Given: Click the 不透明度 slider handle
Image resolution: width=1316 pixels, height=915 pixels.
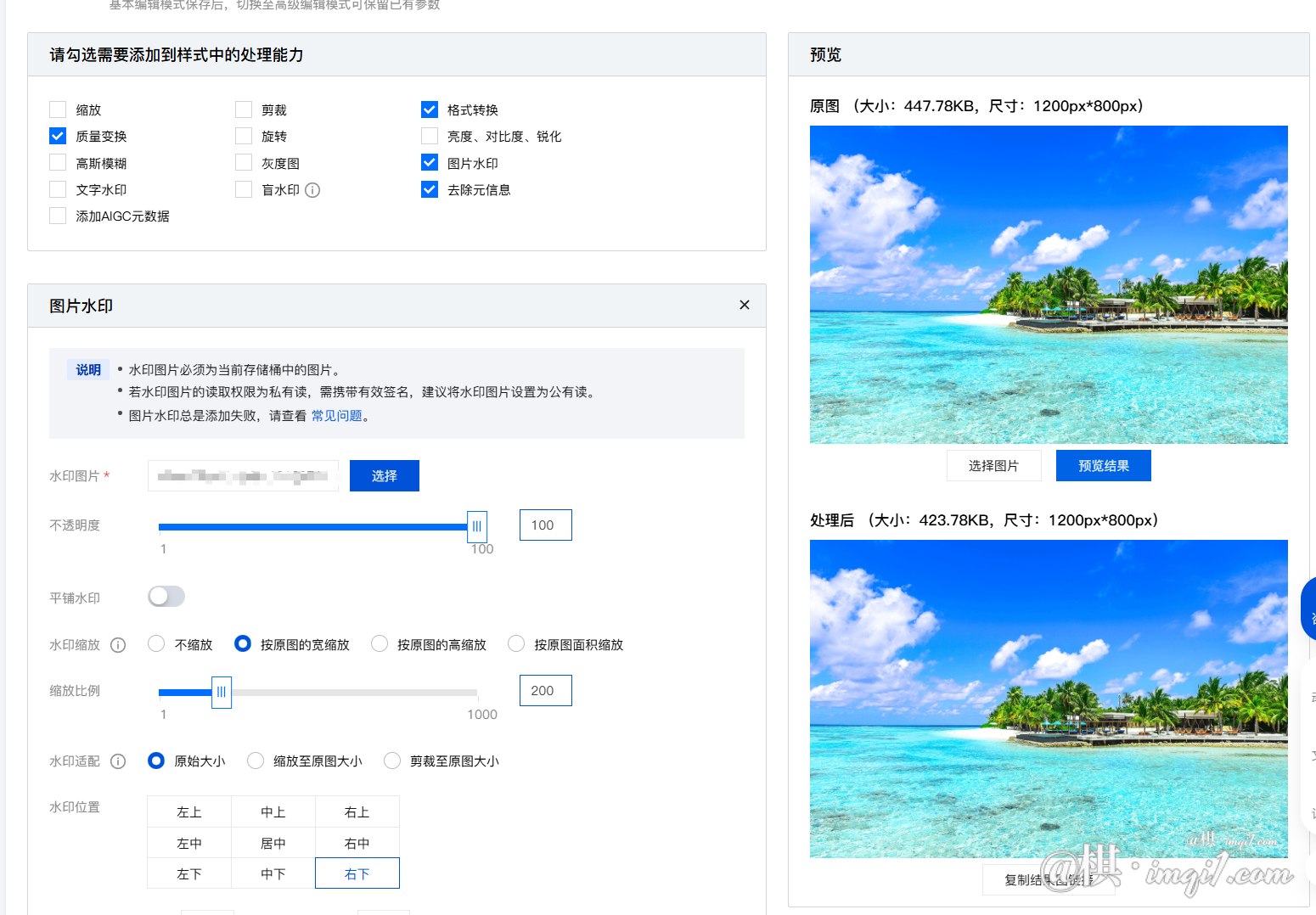Looking at the screenshot, I should (x=477, y=526).
